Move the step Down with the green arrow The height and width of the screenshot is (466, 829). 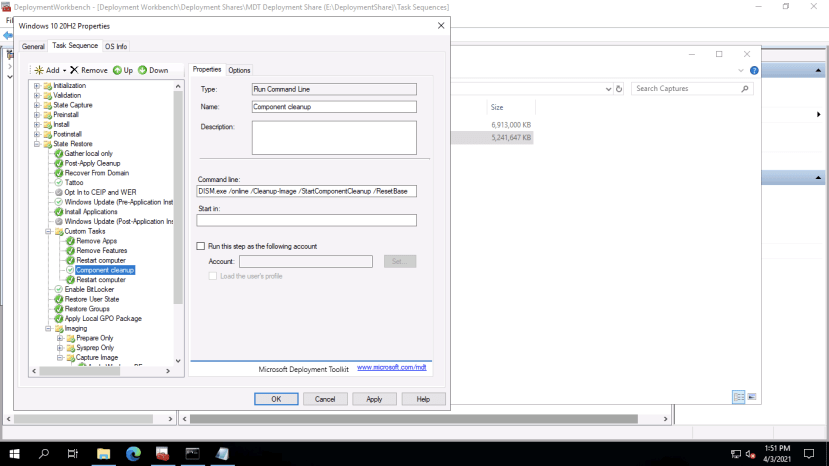153,70
